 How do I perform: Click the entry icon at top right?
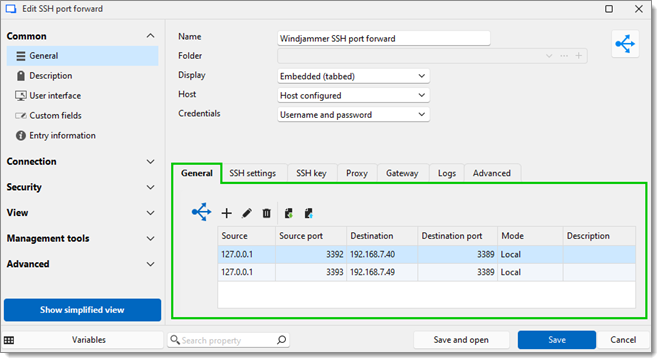(x=625, y=43)
